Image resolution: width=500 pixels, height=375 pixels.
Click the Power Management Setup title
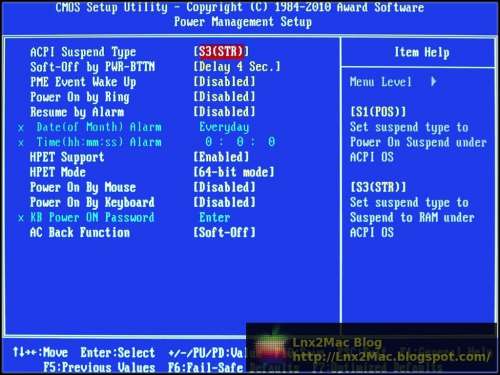tap(243, 22)
